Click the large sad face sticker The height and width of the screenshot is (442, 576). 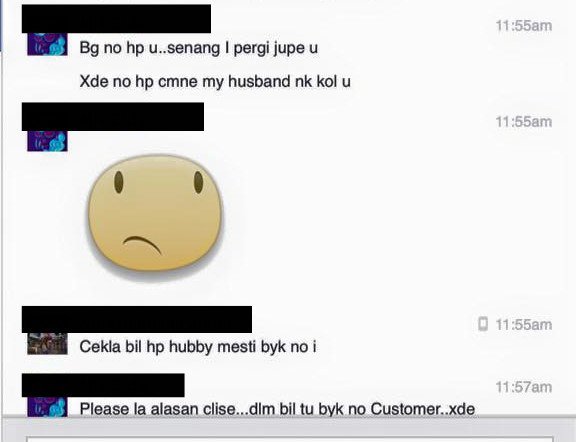point(155,214)
